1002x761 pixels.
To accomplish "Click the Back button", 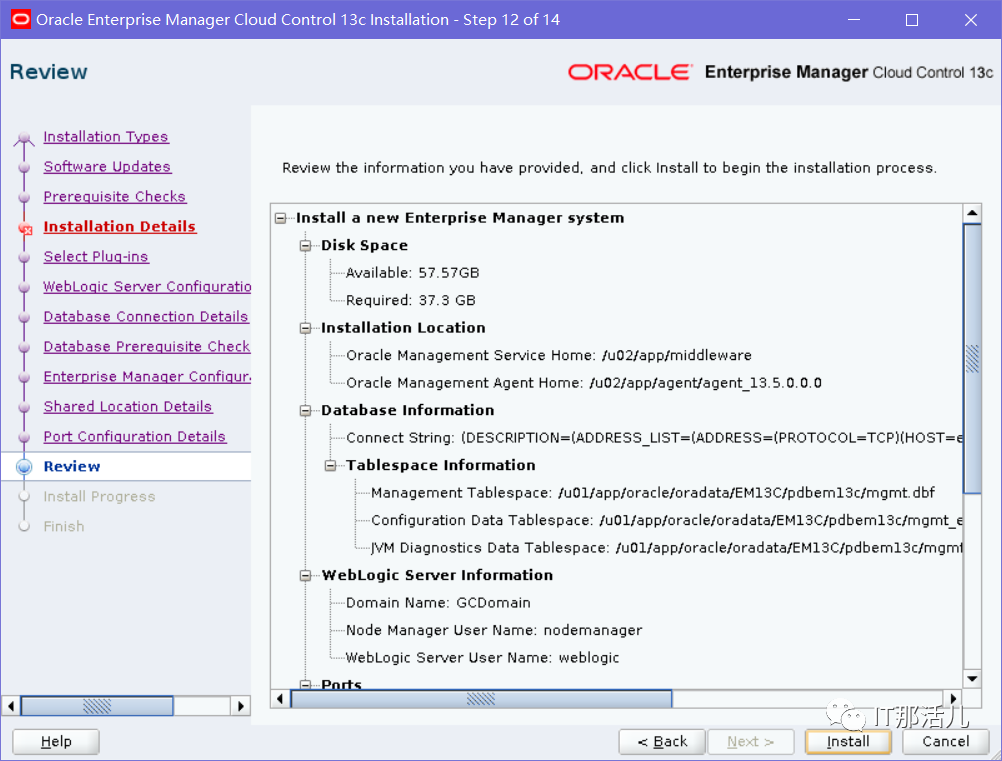I will 662,742.
